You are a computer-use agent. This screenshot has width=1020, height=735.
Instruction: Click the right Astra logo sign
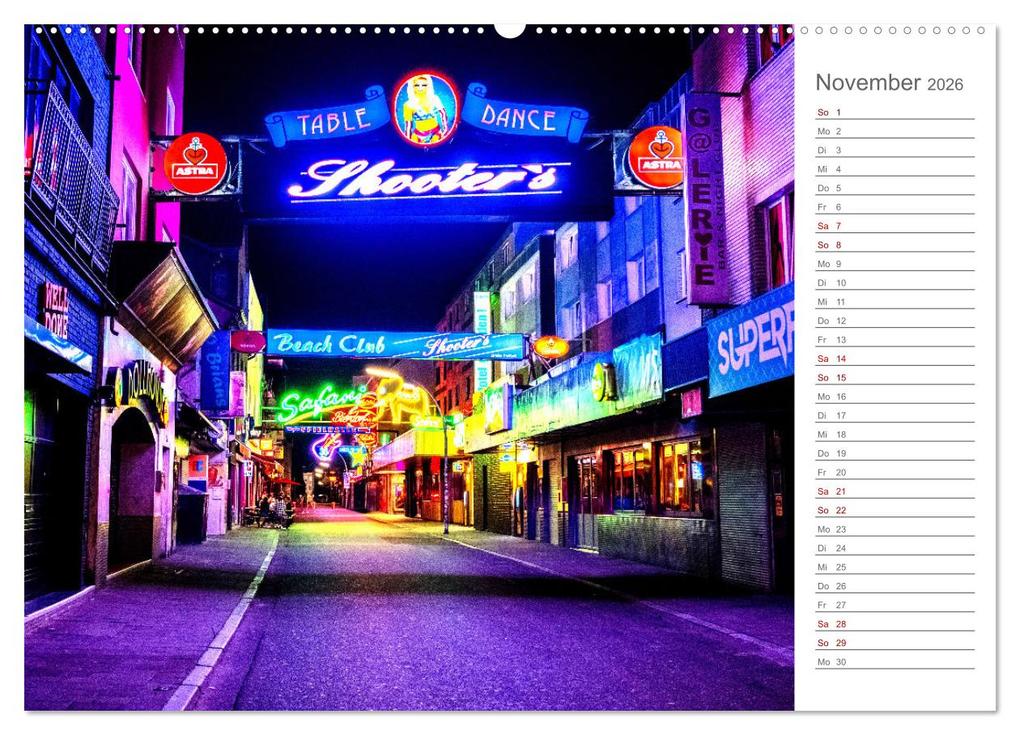pyautogui.click(x=655, y=157)
